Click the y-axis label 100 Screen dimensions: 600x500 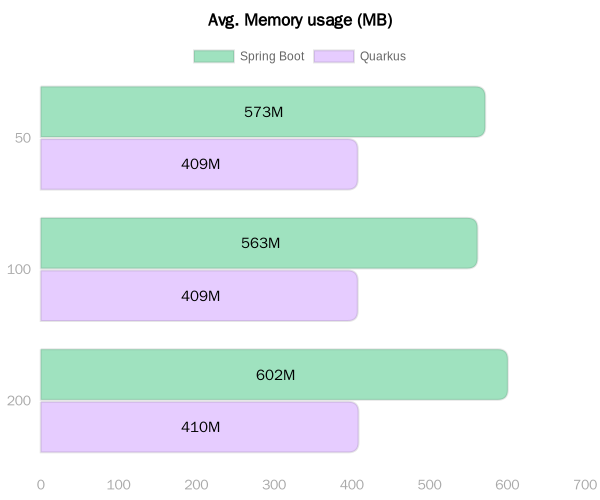pyautogui.click(x=19, y=269)
